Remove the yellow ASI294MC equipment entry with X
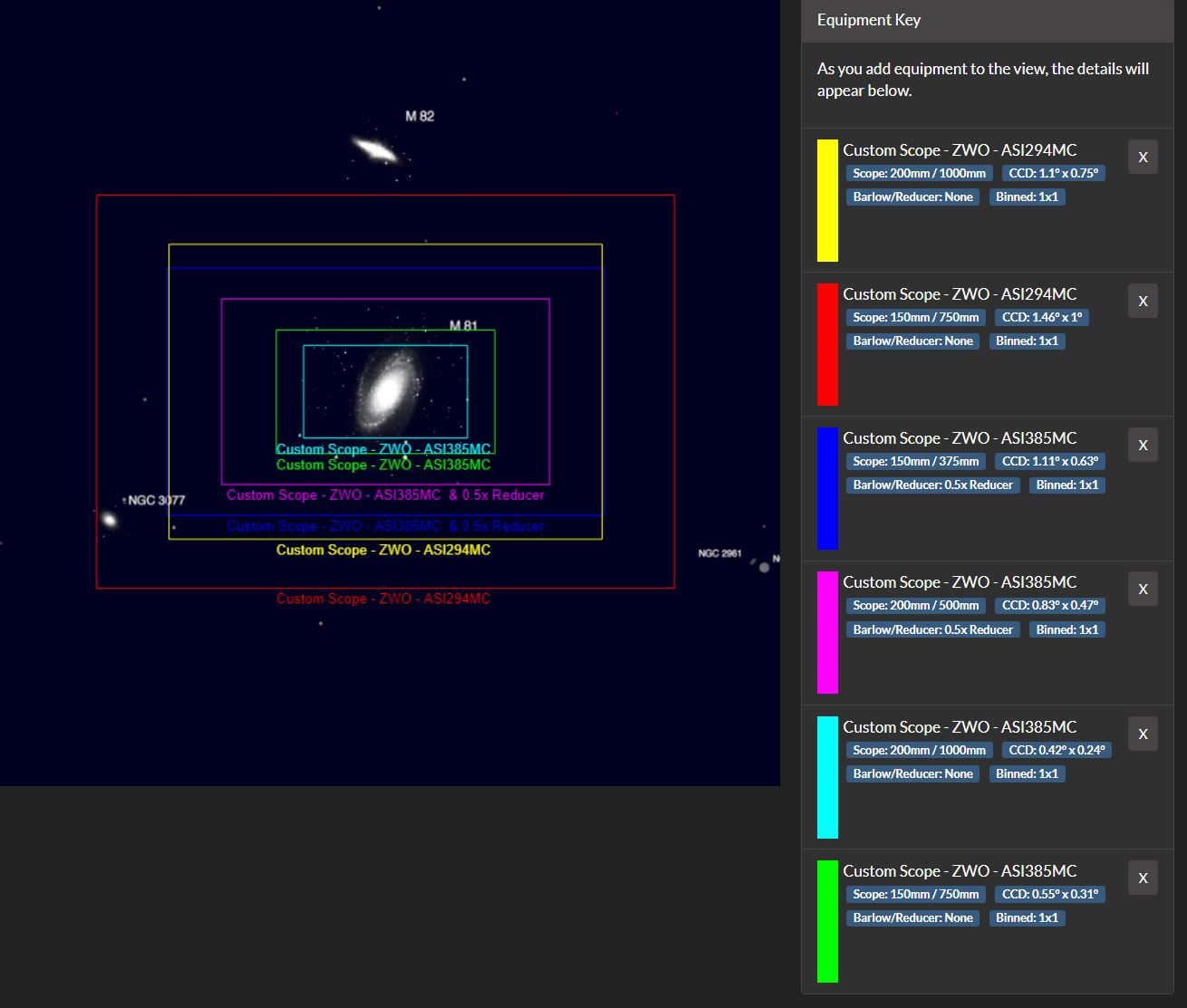The width and height of the screenshot is (1187, 1008). click(1143, 157)
